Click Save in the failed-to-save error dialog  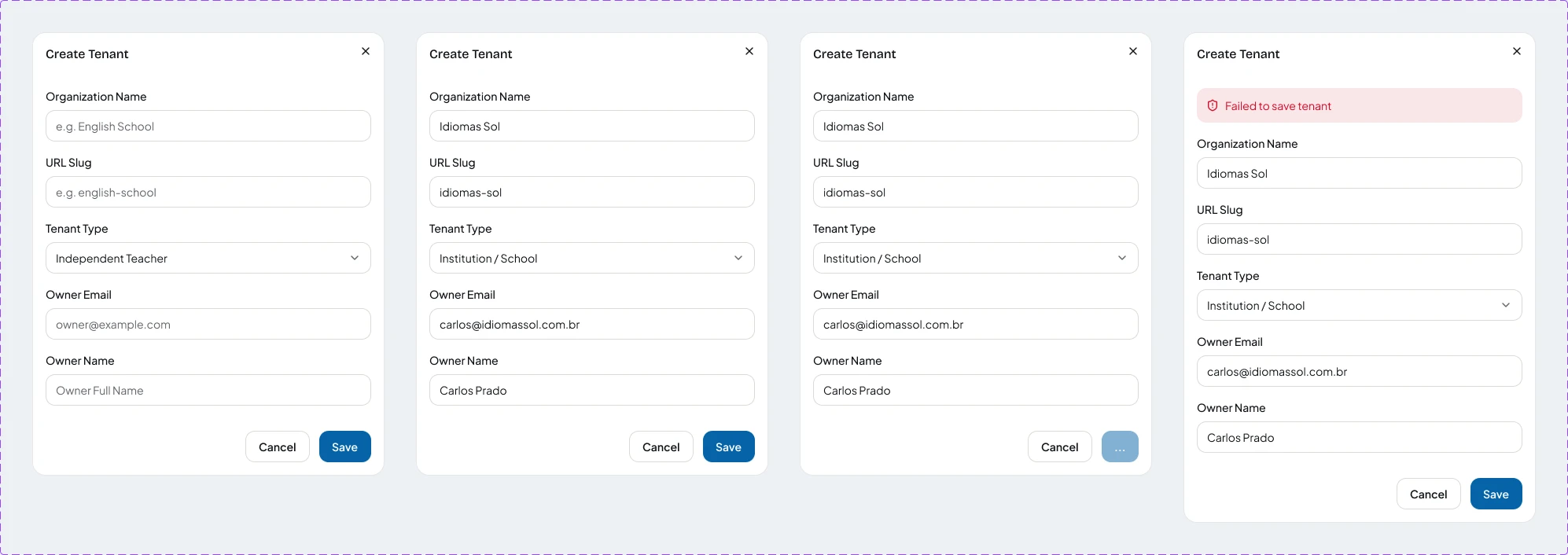tap(1496, 494)
